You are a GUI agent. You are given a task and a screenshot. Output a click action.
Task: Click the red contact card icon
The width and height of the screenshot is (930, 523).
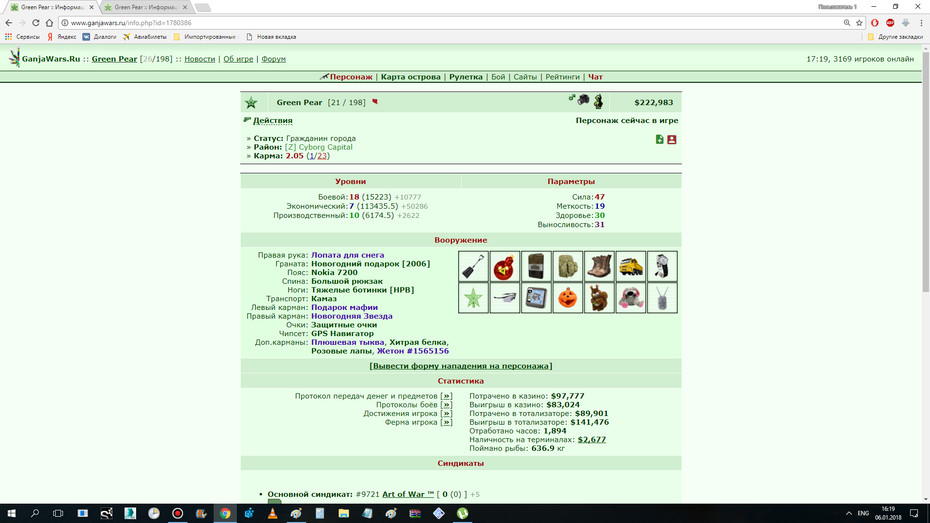coord(672,139)
